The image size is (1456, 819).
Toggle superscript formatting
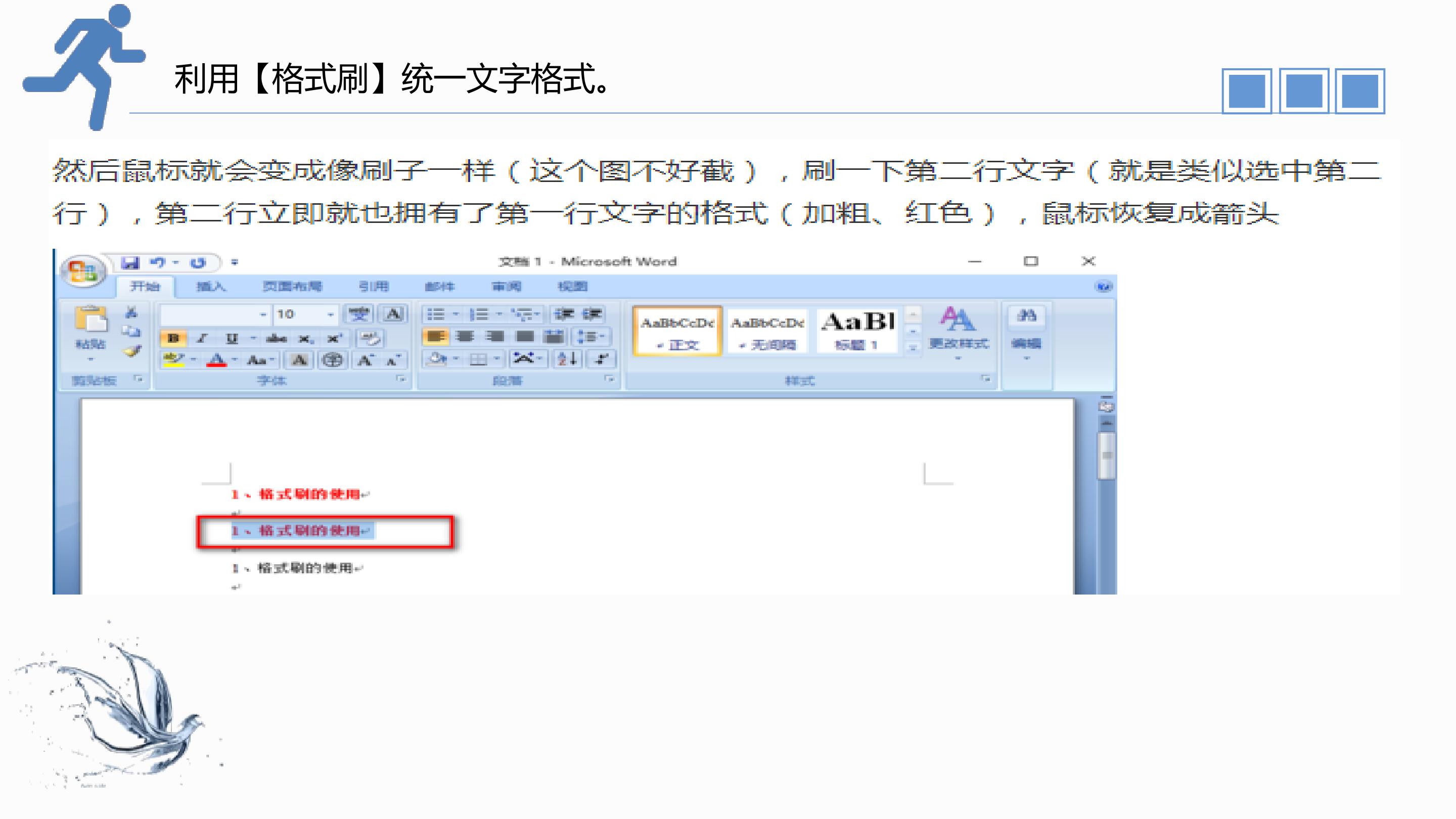(x=335, y=339)
